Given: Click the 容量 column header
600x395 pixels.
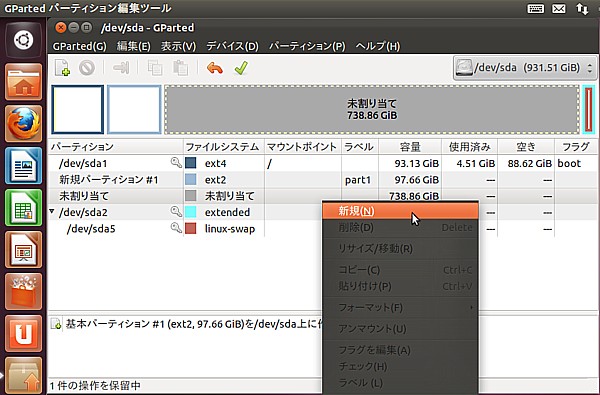Looking at the screenshot, I should (410, 147).
